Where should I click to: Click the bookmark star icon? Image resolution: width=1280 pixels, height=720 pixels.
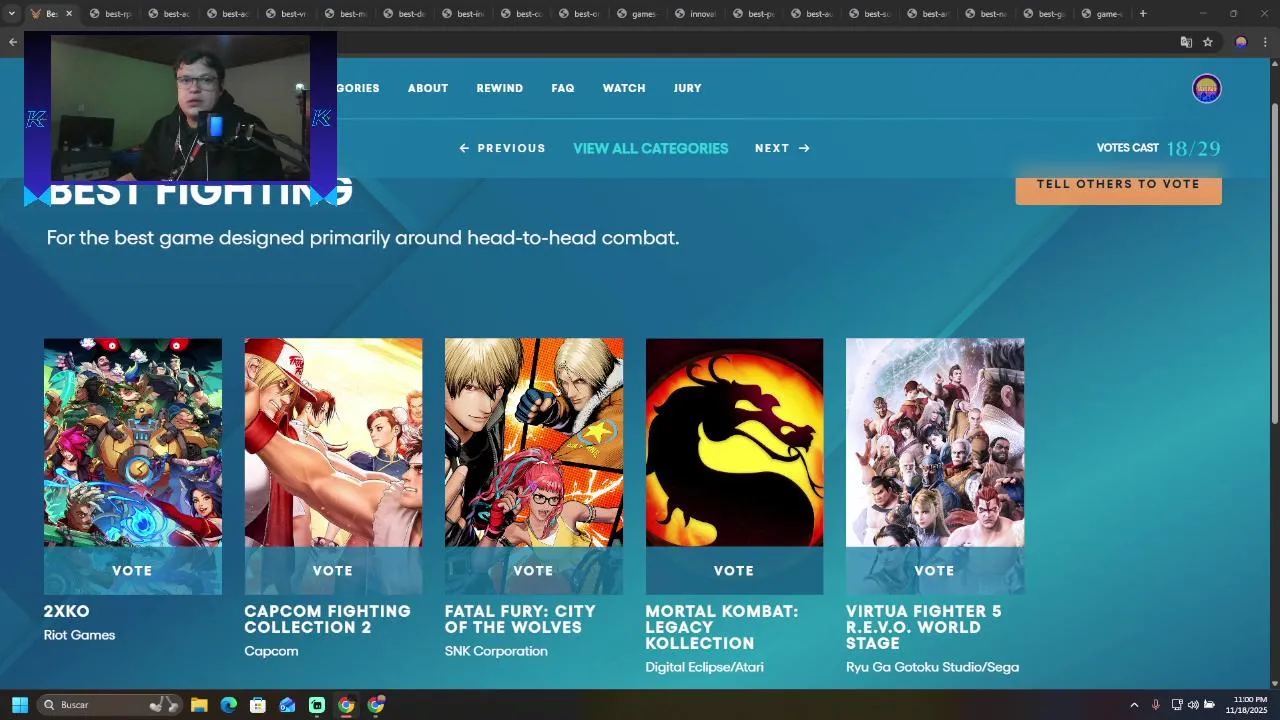click(x=1208, y=42)
